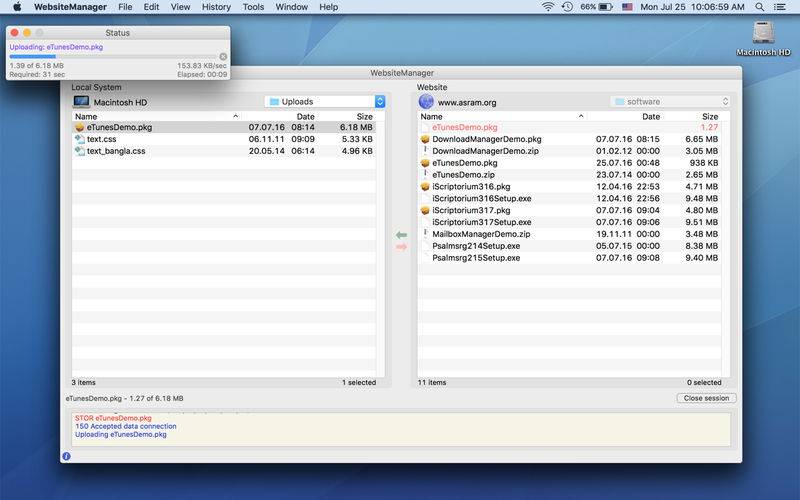Open the Apple menu

click(x=17, y=7)
